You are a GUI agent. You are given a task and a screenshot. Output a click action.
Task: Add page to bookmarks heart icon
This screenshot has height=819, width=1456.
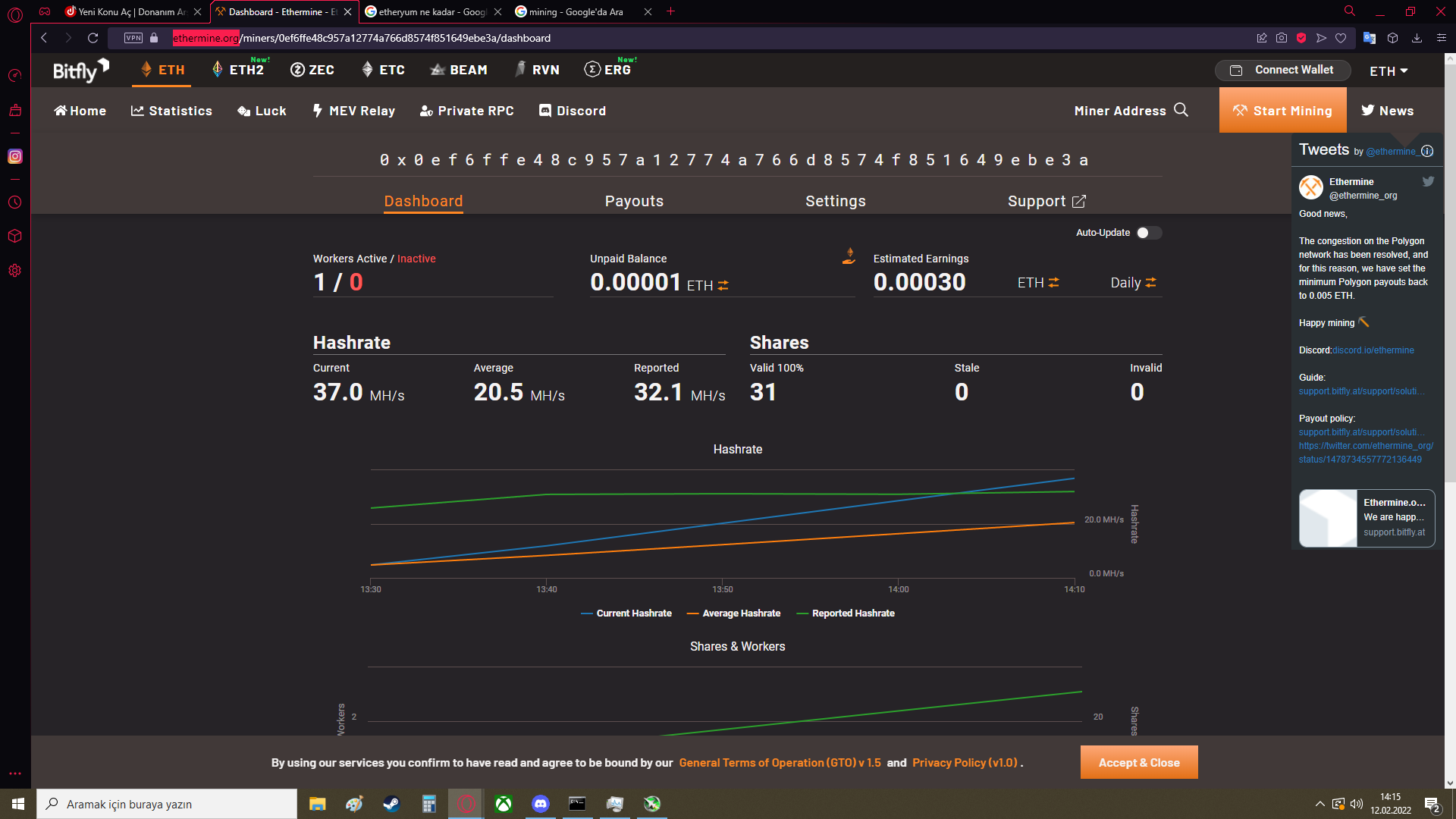tap(1341, 38)
